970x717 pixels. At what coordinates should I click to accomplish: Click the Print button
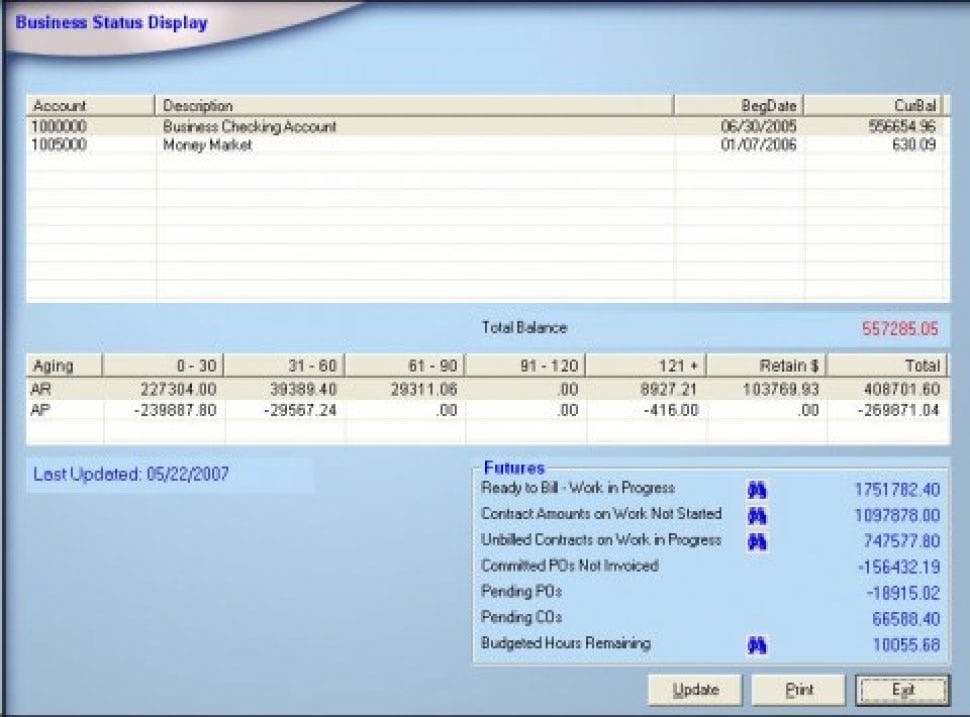point(799,690)
